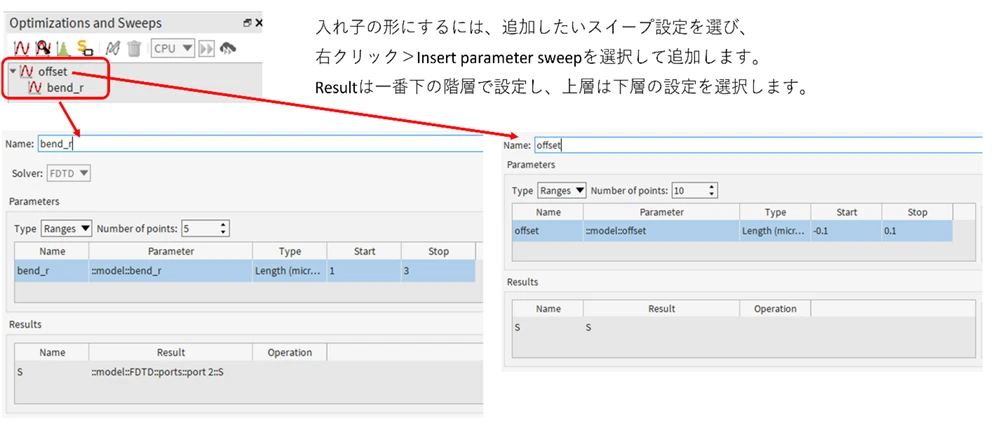Open the Type Ranges dropdown in offset dialog
The height and width of the screenshot is (425, 1000).
click(x=562, y=190)
